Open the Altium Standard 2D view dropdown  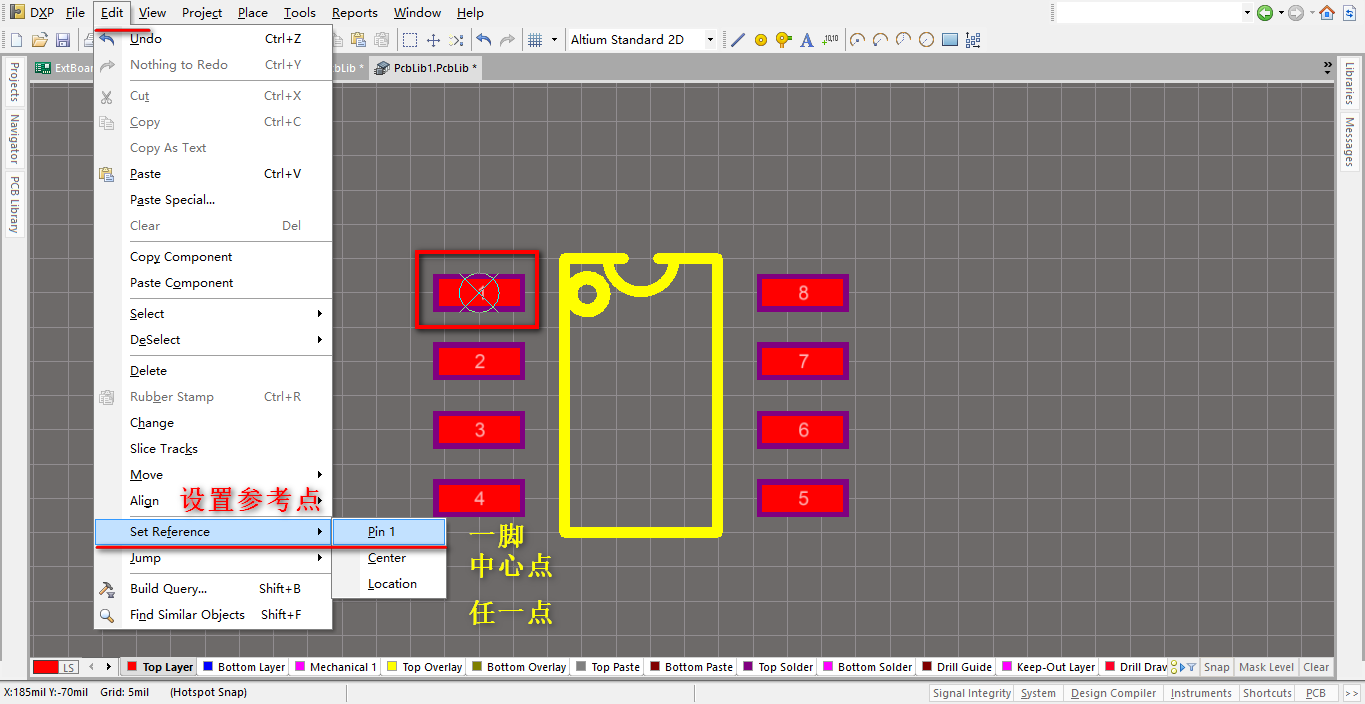(710, 40)
